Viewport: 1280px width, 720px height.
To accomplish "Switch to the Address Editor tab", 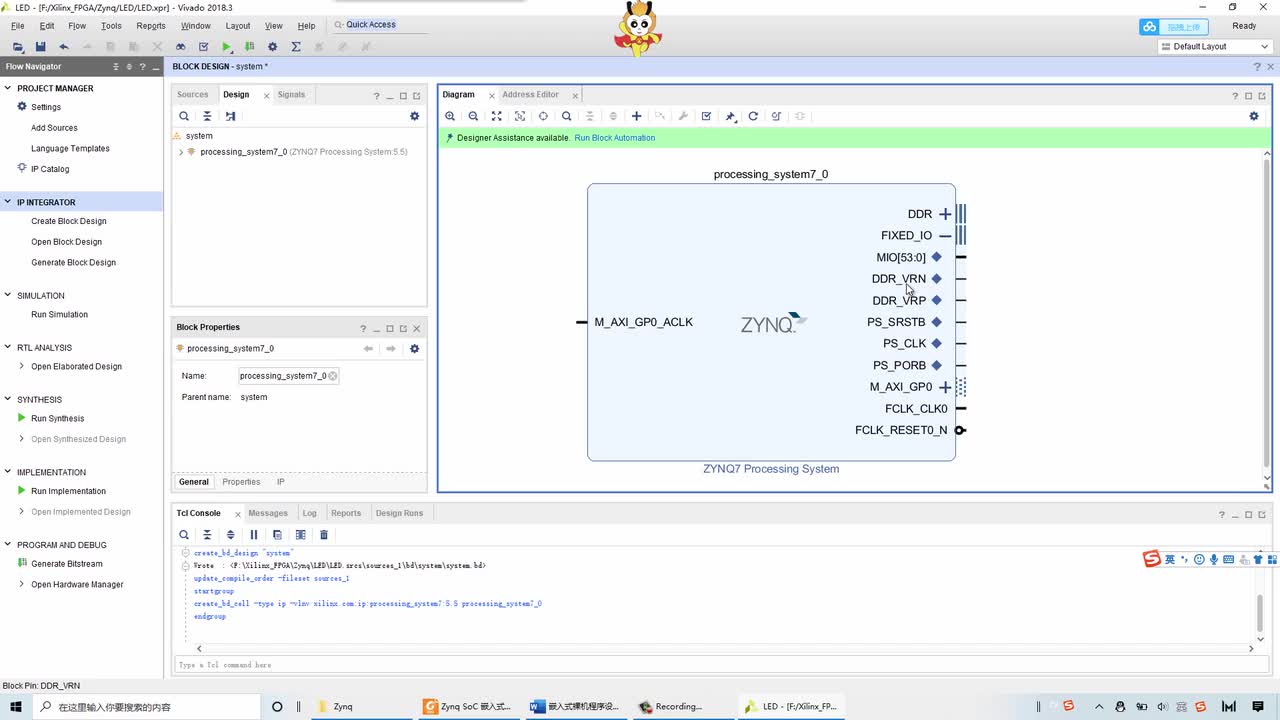I will (530, 95).
